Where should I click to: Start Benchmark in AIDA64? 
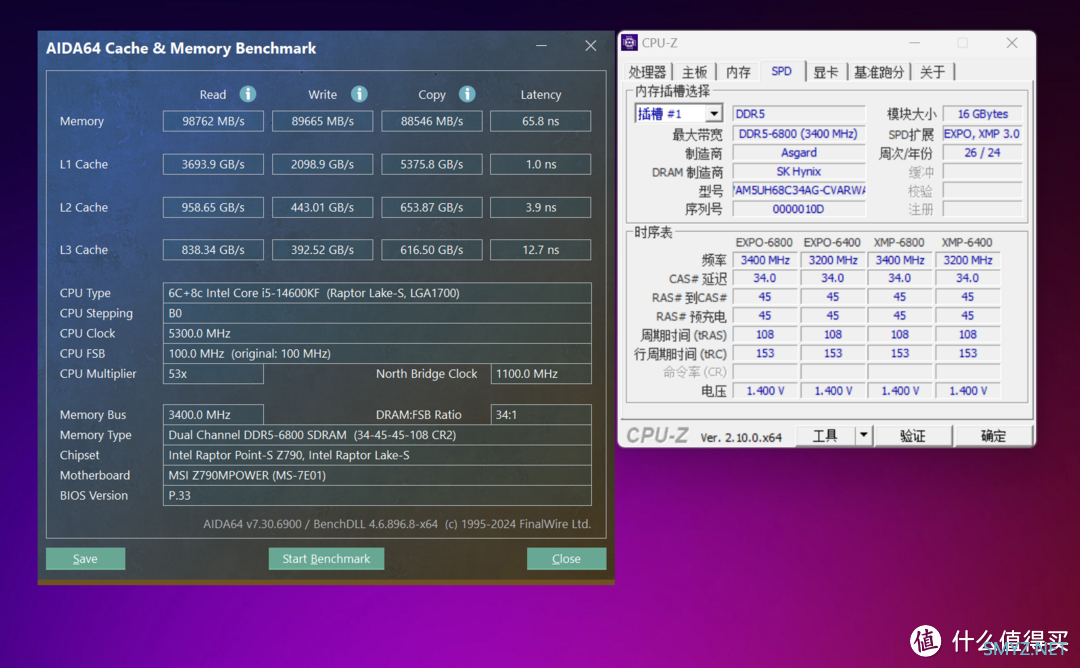click(x=326, y=559)
